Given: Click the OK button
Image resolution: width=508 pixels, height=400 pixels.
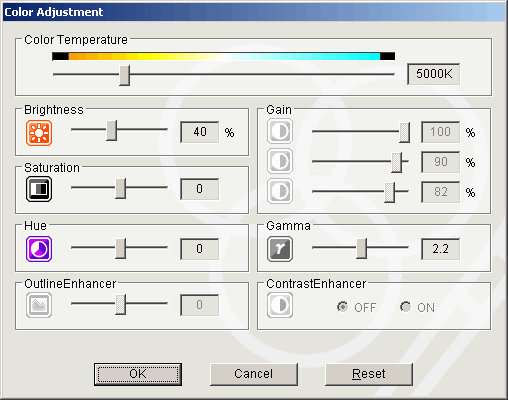Looking at the screenshot, I should 138,374.
